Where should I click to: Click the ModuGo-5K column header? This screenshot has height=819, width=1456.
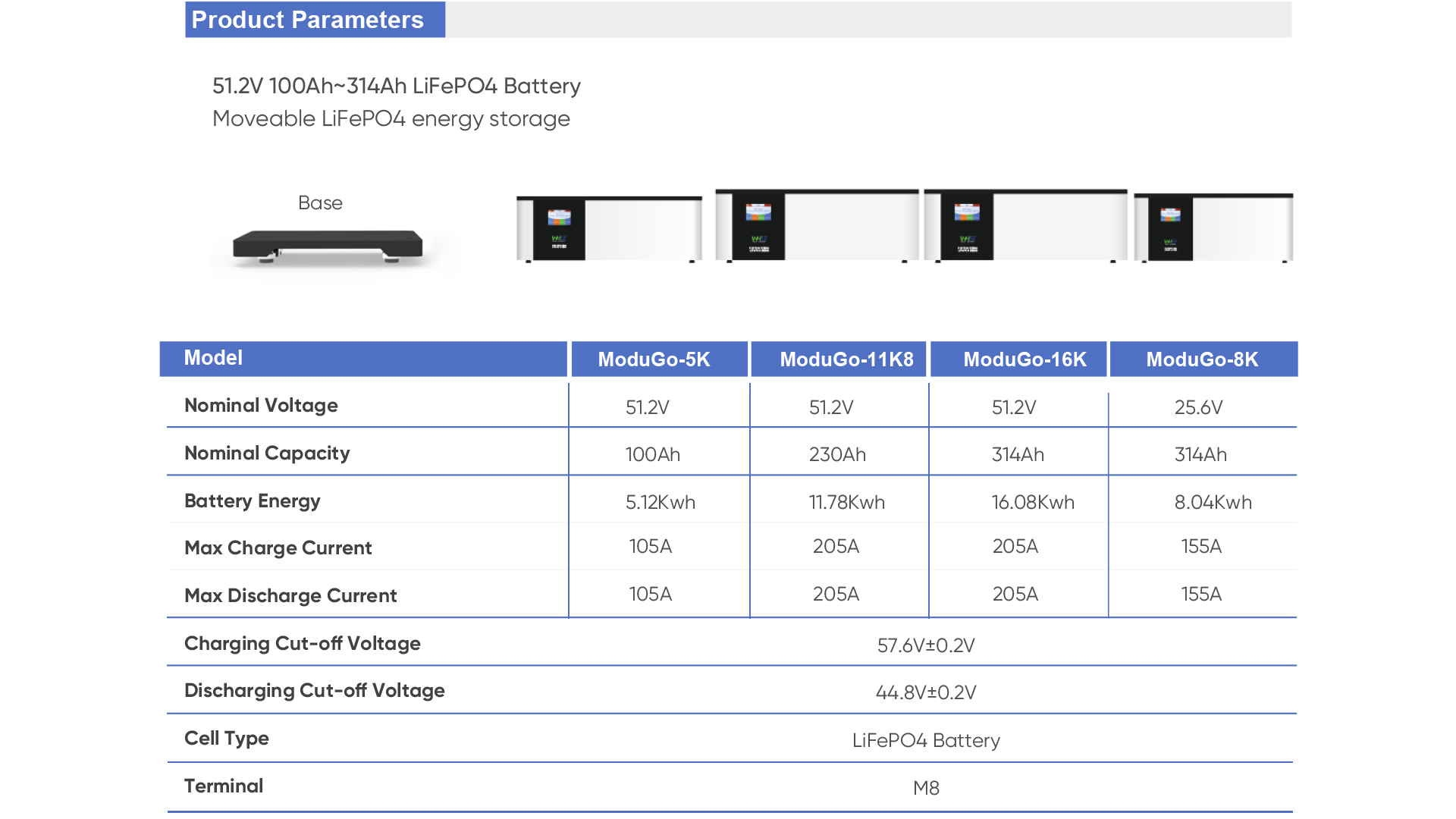(654, 359)
